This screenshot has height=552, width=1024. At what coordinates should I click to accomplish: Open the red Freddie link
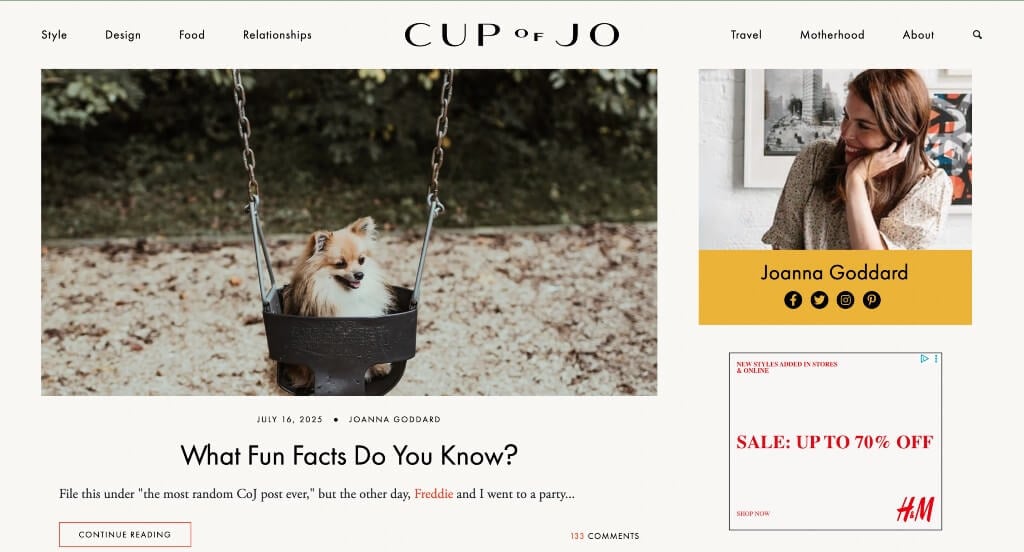coord(434,494)
